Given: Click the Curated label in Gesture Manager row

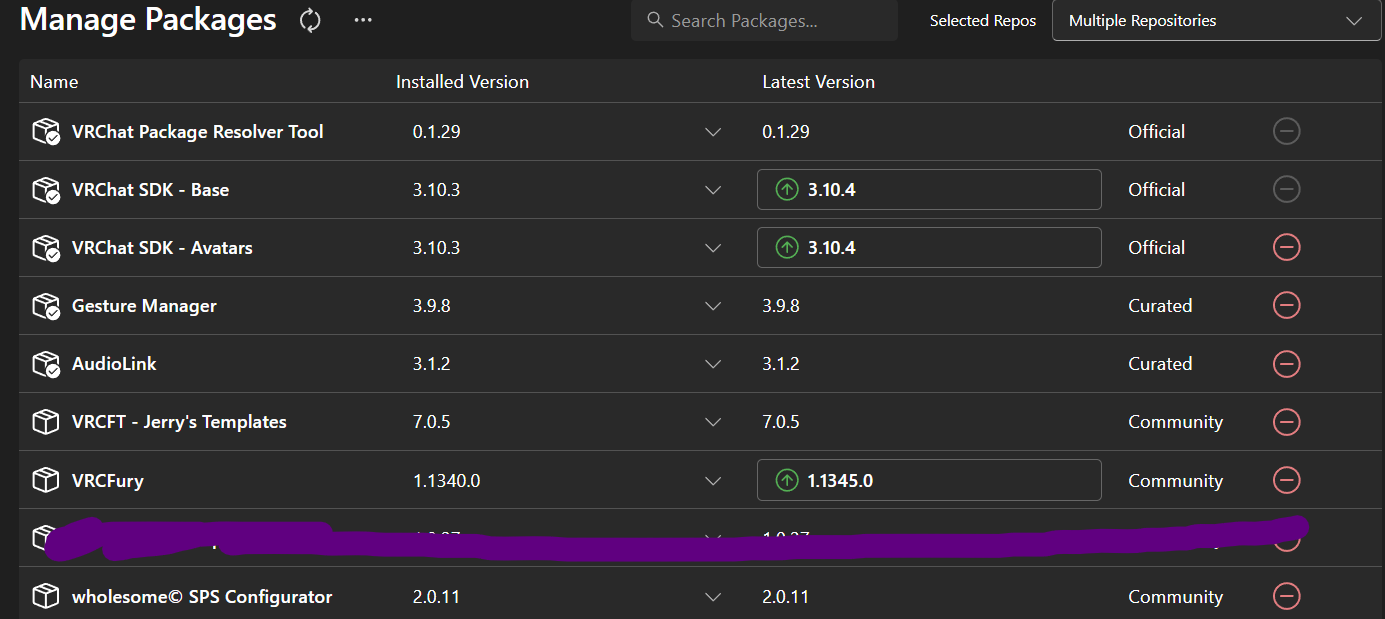Looking at the screenshot, I should coord(1160,306).
